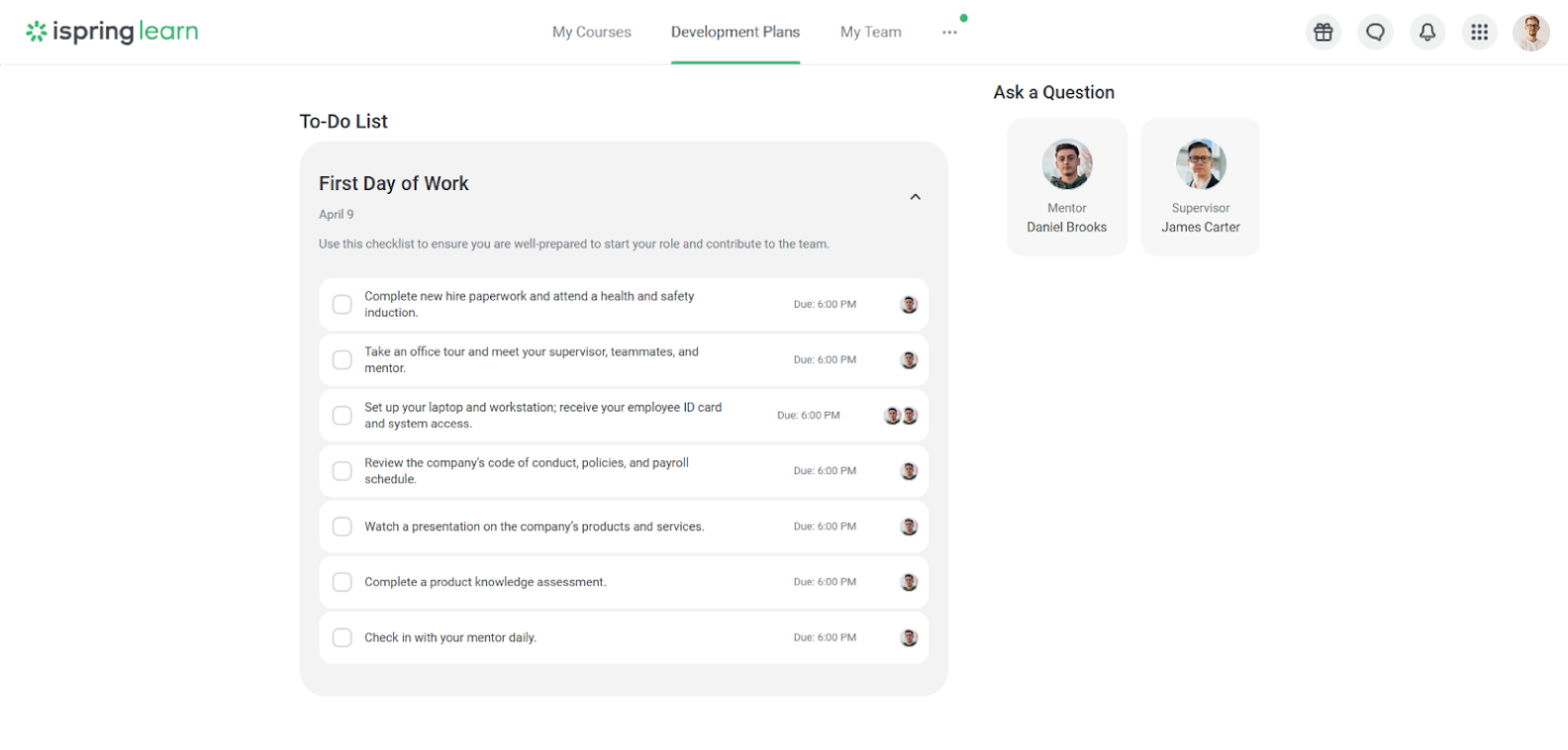This screenshot has height=750, width=1568.
Task: Open the apps grid menu
Action: (x=1479, y=33)
